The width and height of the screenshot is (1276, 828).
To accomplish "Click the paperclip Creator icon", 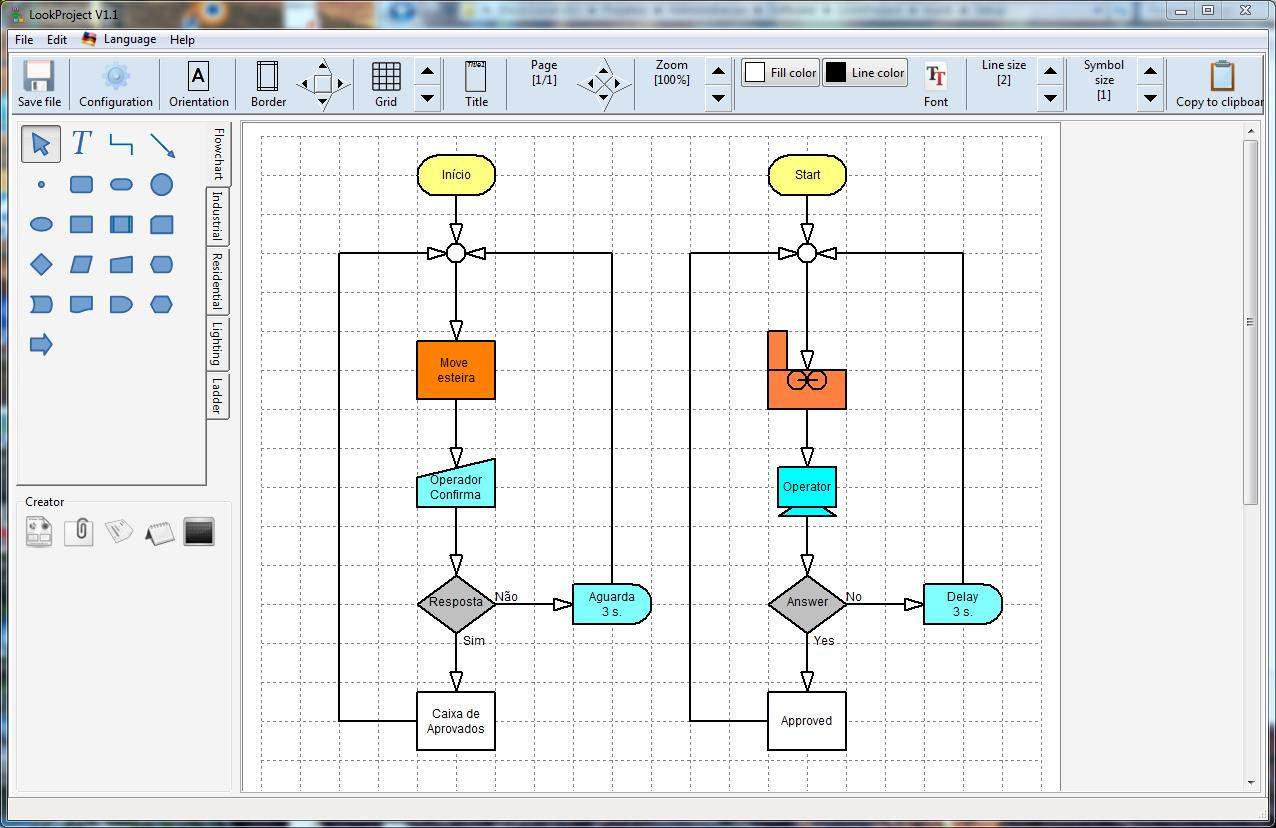I will coord(79,532).
